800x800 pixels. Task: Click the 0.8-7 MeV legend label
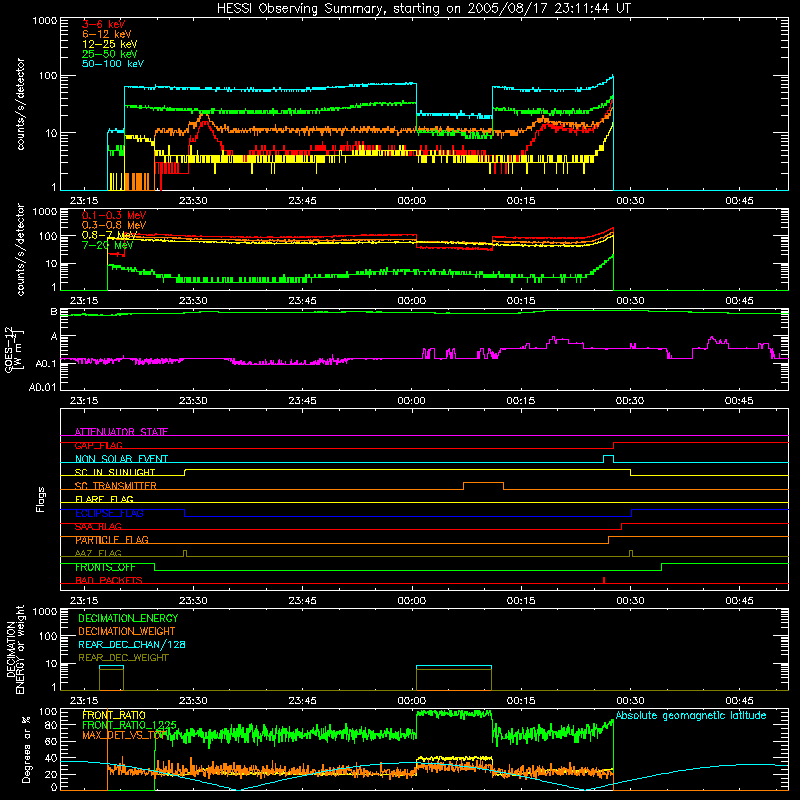click(x=109, y=235)
